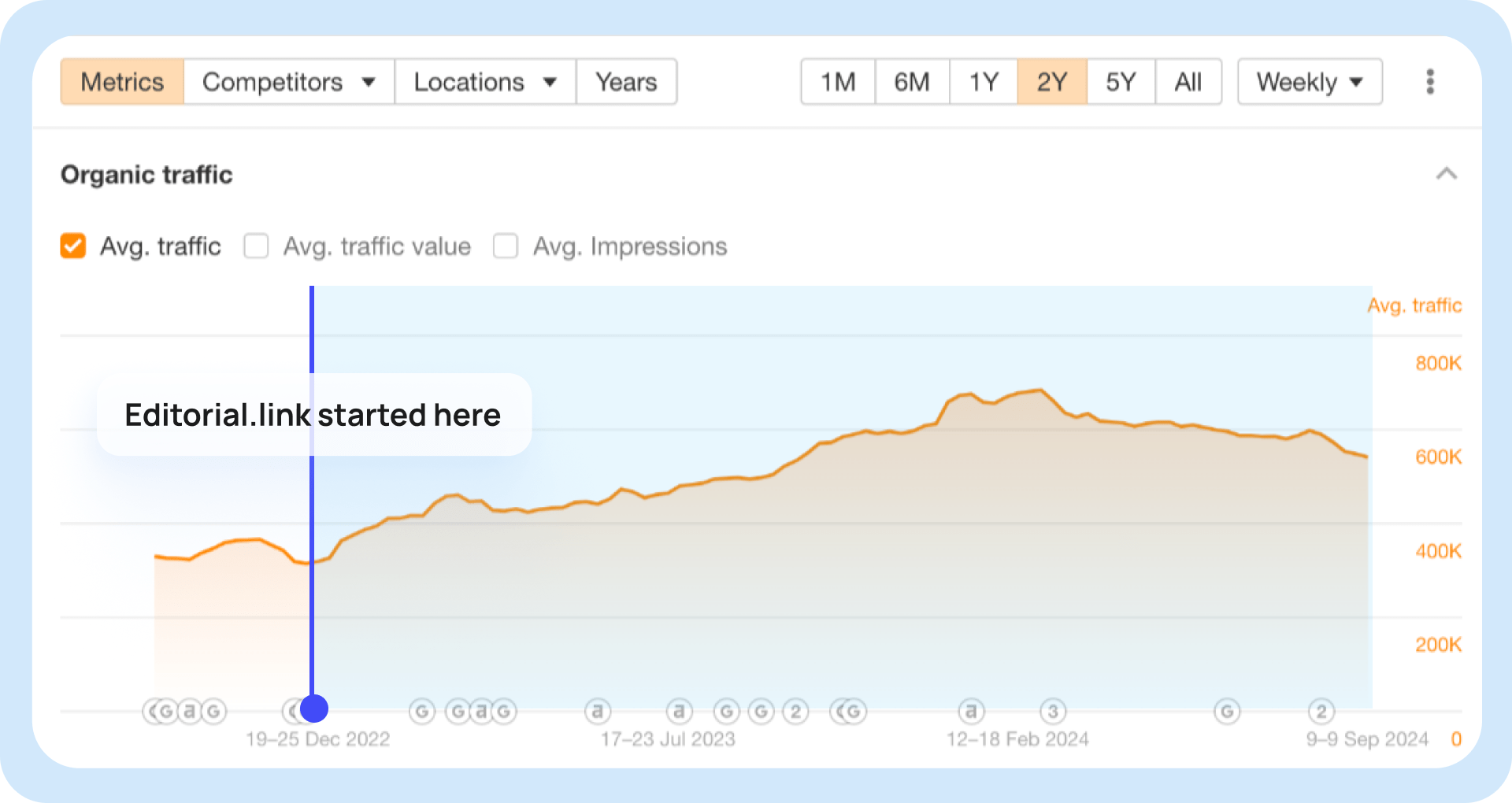Collapse the Organic traffic section chevron

pos(1447,174)
